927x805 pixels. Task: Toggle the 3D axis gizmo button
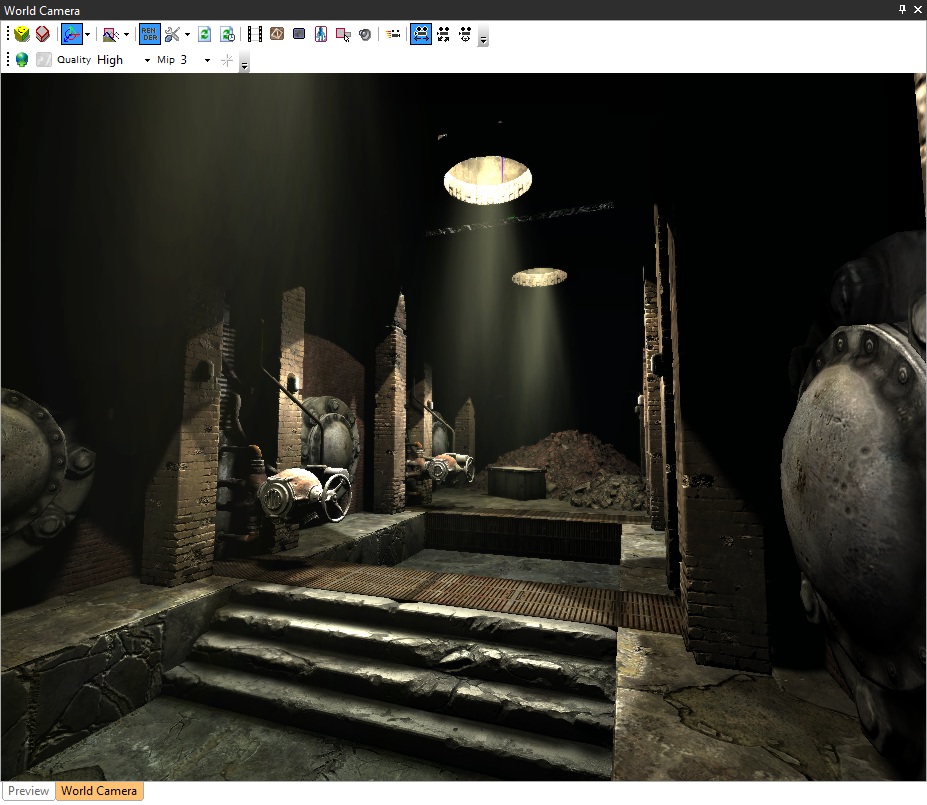72,34
